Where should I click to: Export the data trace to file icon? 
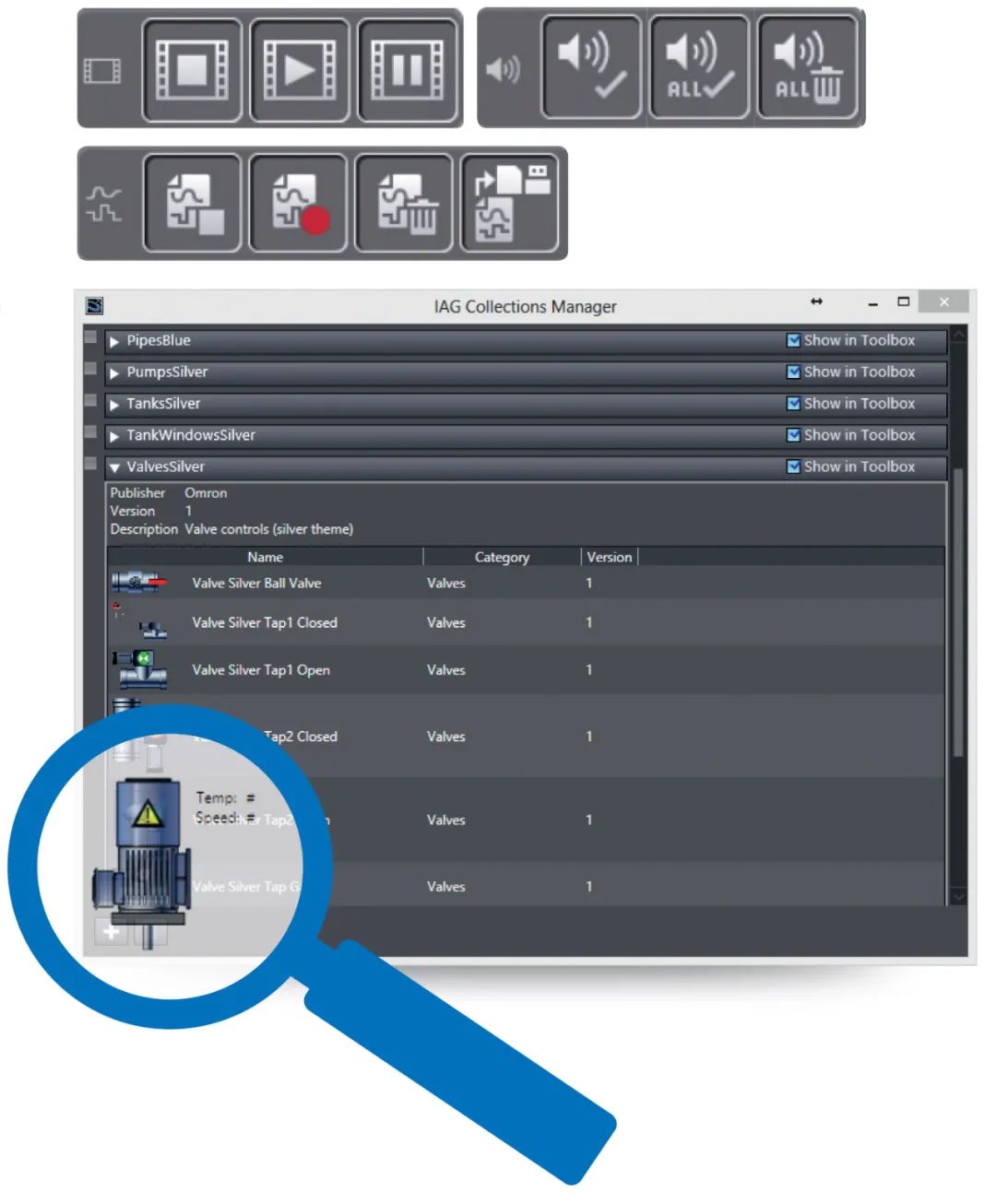point(510,204)
